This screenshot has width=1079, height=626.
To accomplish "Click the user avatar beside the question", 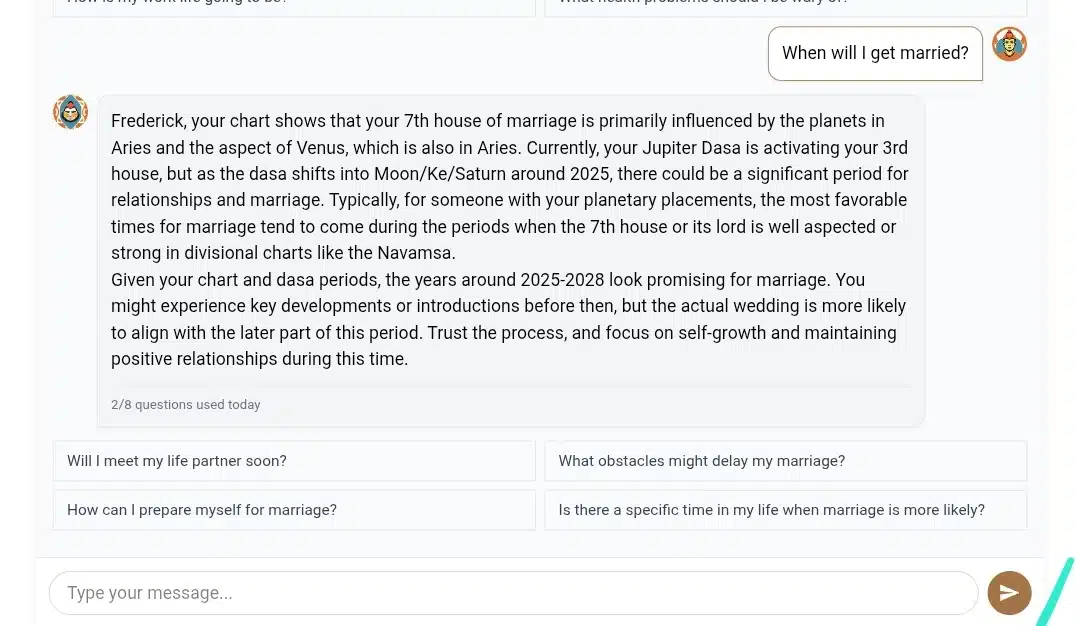I will coord(1009,45).
